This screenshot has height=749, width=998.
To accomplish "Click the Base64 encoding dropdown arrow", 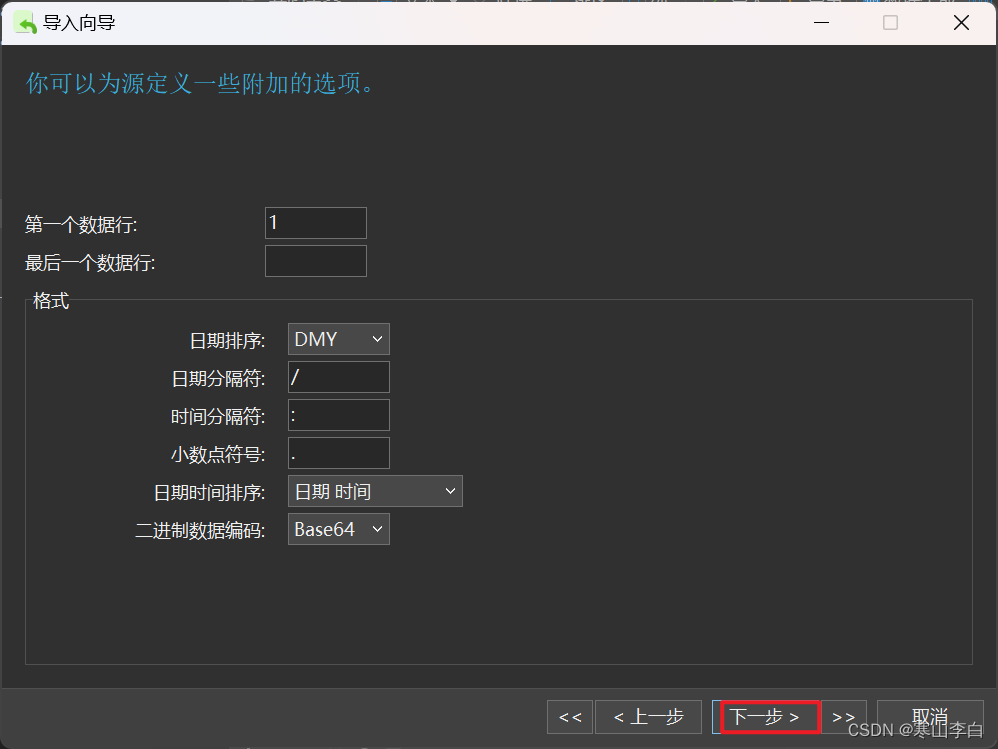I will point(379,528).
